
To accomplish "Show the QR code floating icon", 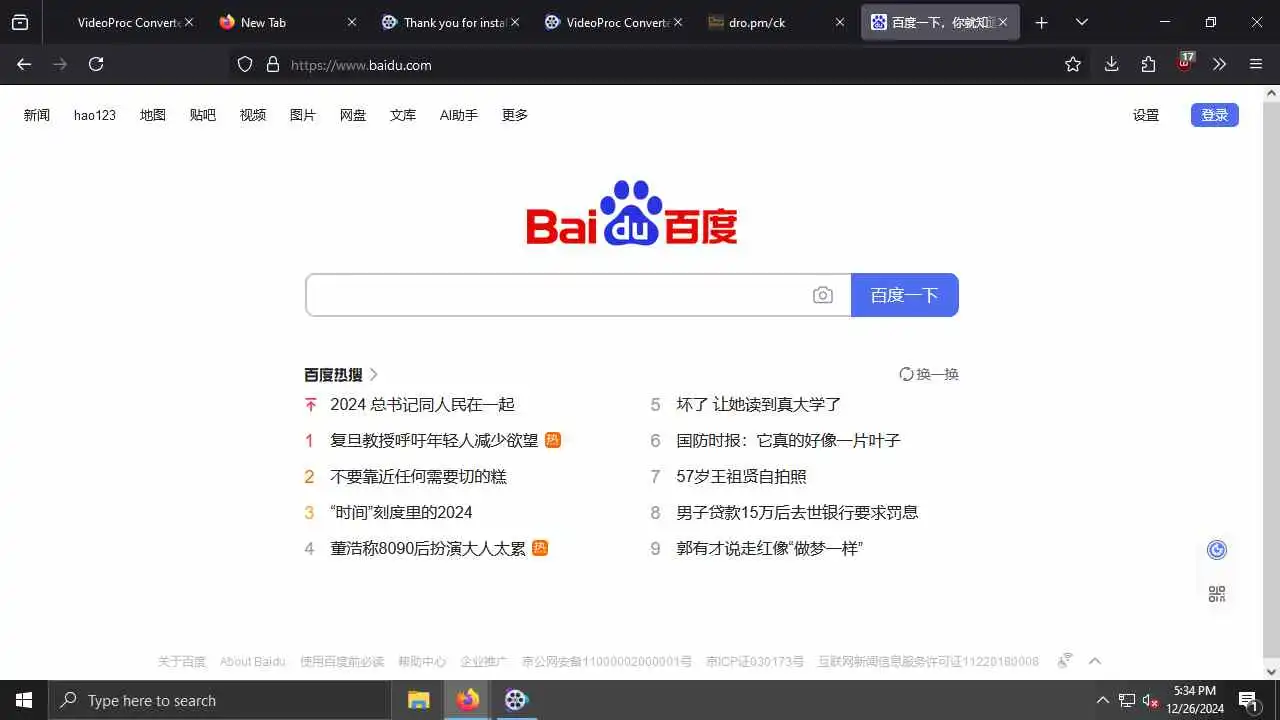I will [x=1217, y=594].
